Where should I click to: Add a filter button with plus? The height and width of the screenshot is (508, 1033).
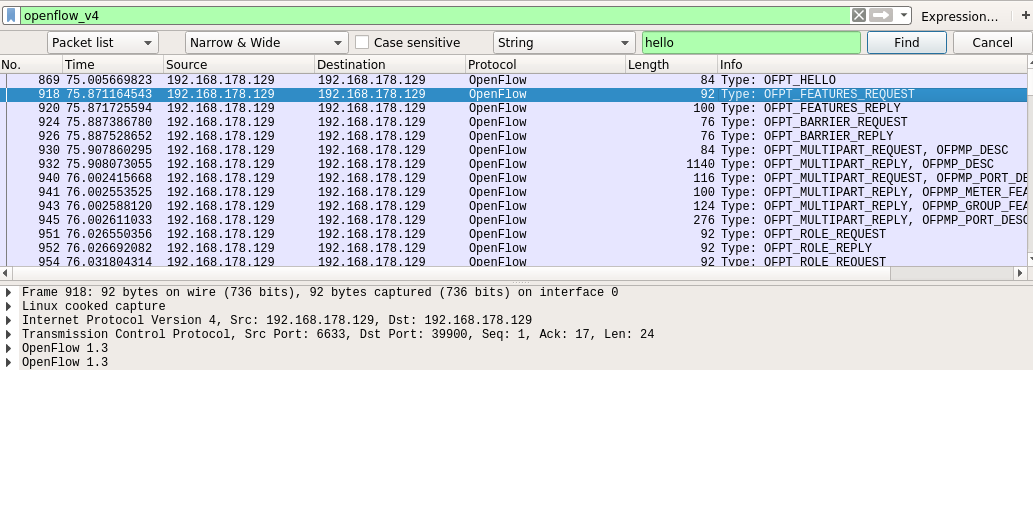pyautogui.click(x=1025, y=16)
